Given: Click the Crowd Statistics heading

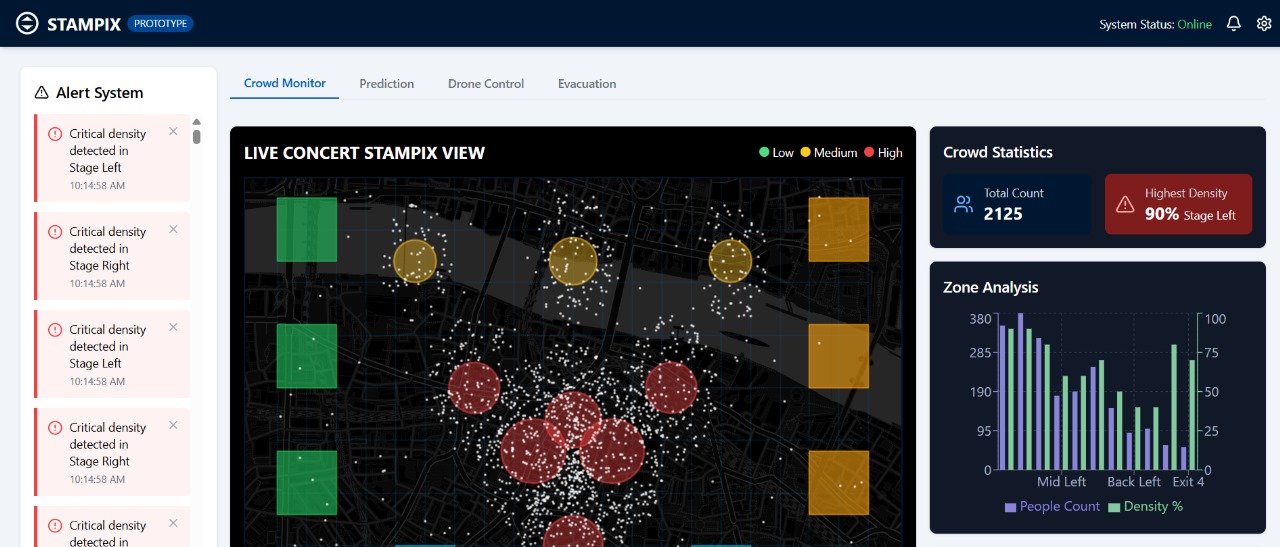Looking at the screenshot, I should (998, 153).
